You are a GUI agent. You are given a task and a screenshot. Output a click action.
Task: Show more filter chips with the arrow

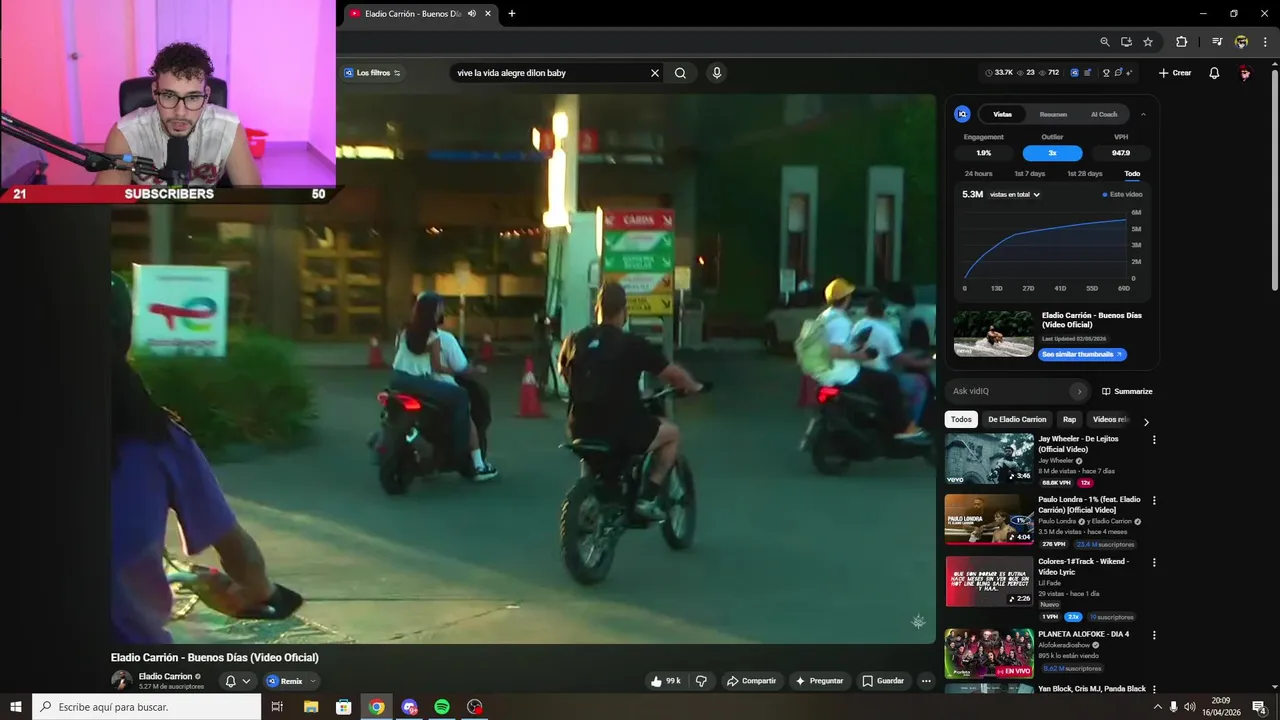[1146, 421]
